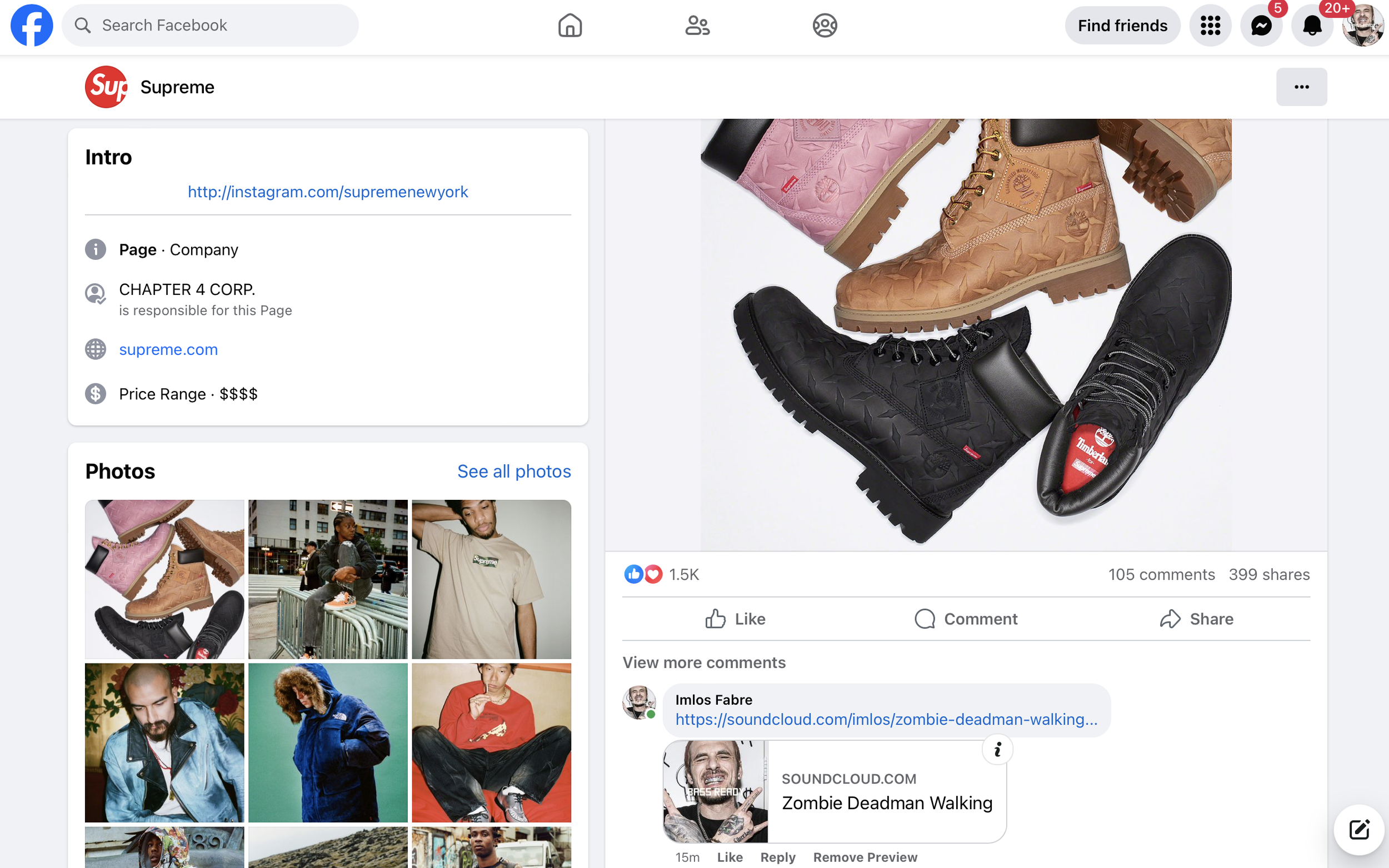The height and width of the screenshot is (868, 1389).
Task: Open the supreme.com website link
Action: 168,349
